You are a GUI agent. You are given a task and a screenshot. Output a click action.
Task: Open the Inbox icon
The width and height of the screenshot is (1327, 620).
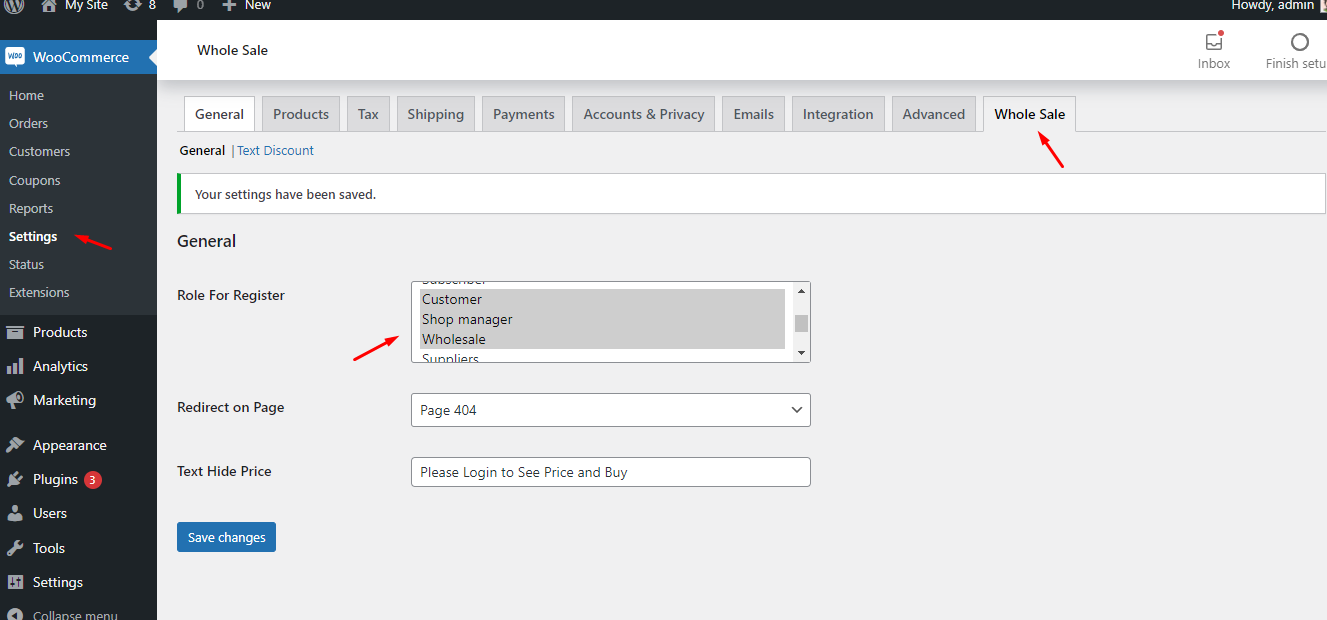click(x=1214, y=42)
